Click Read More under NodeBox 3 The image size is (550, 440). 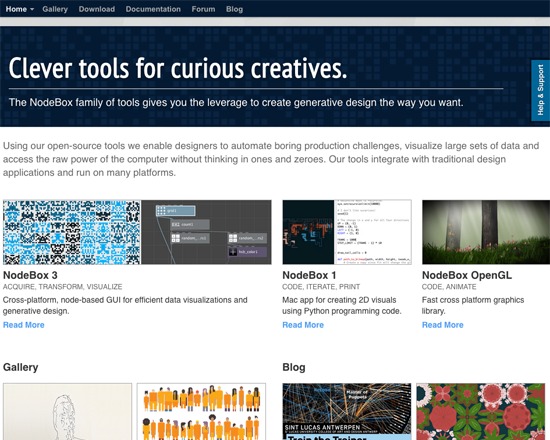(24, 325)
